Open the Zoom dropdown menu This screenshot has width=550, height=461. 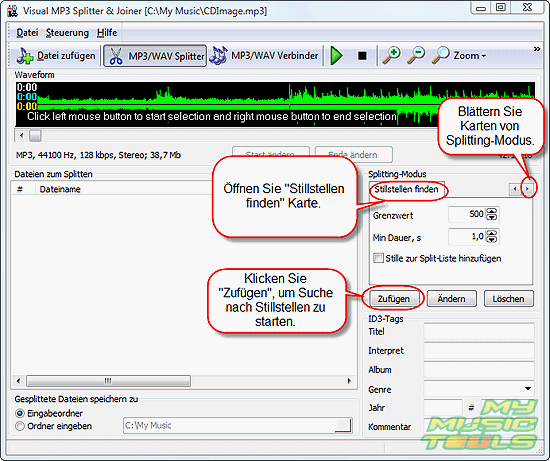click(459, 56)
